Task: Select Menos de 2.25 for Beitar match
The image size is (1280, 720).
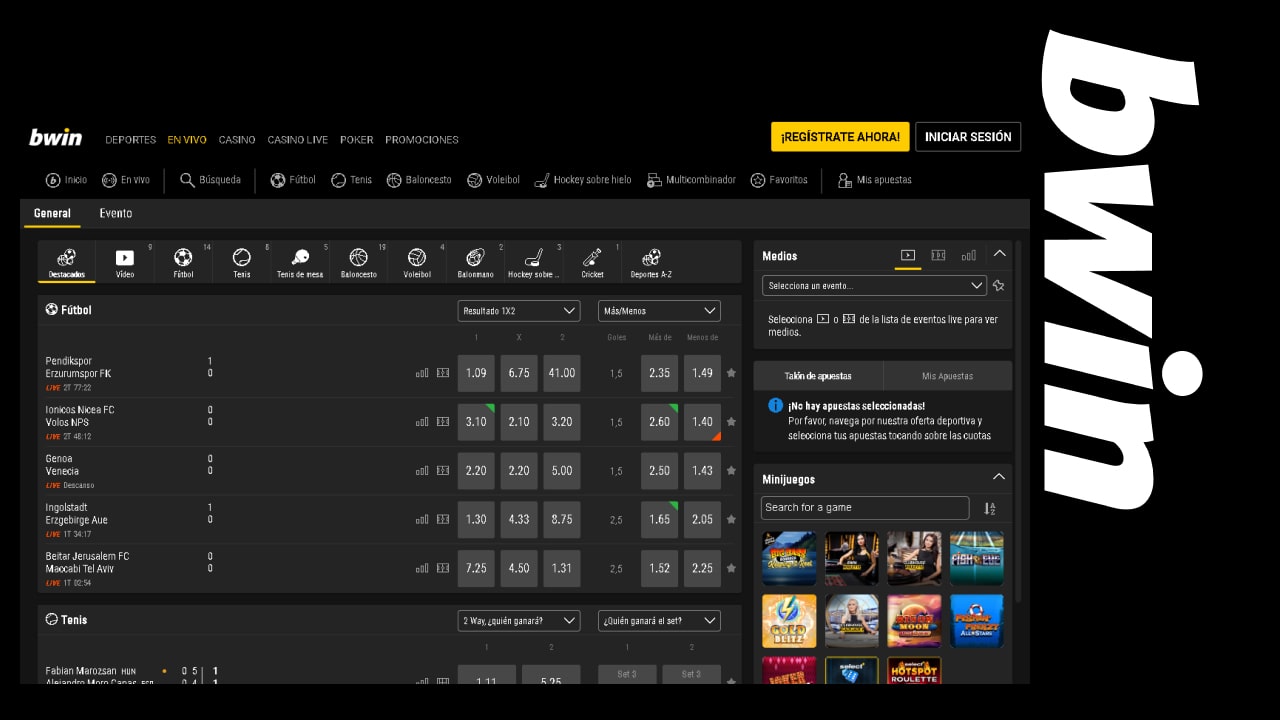Action: (x=702, y=569)
